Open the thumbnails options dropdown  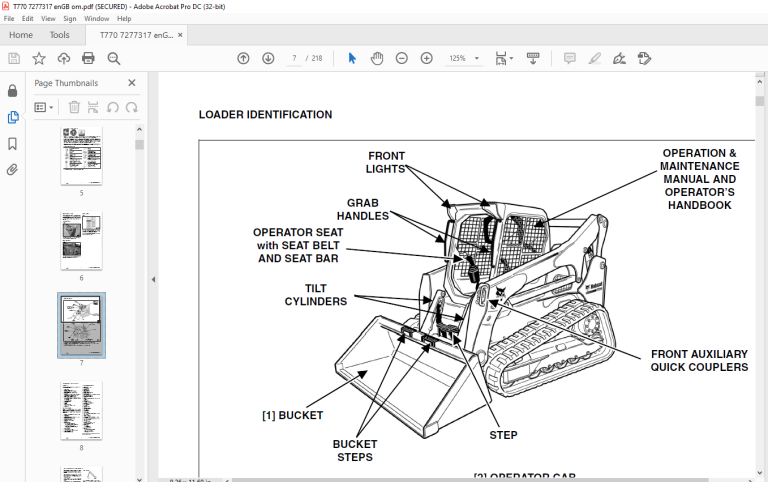(44, 107)
